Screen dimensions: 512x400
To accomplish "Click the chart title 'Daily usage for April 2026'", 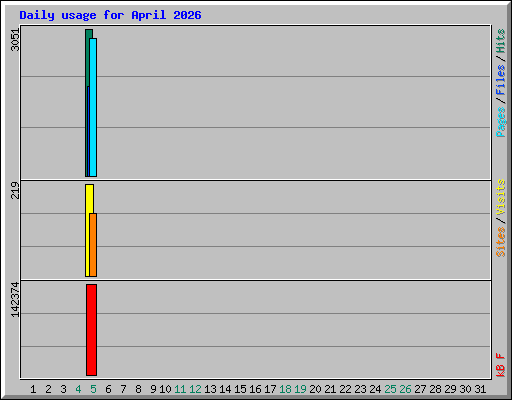I will coord(110,15).
